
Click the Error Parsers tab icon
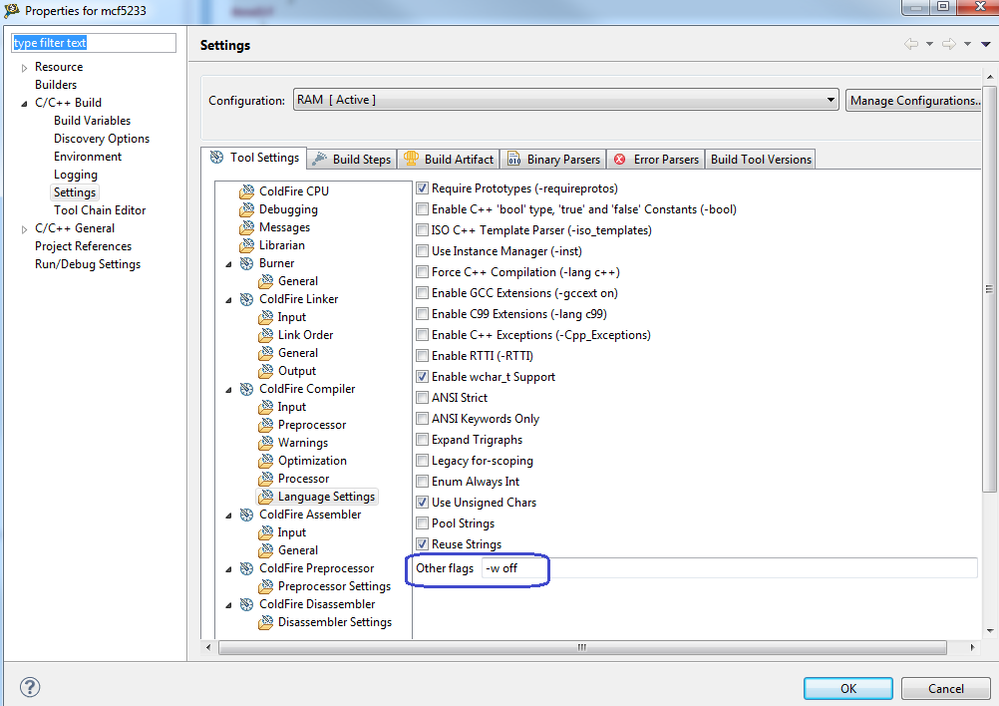619,159
